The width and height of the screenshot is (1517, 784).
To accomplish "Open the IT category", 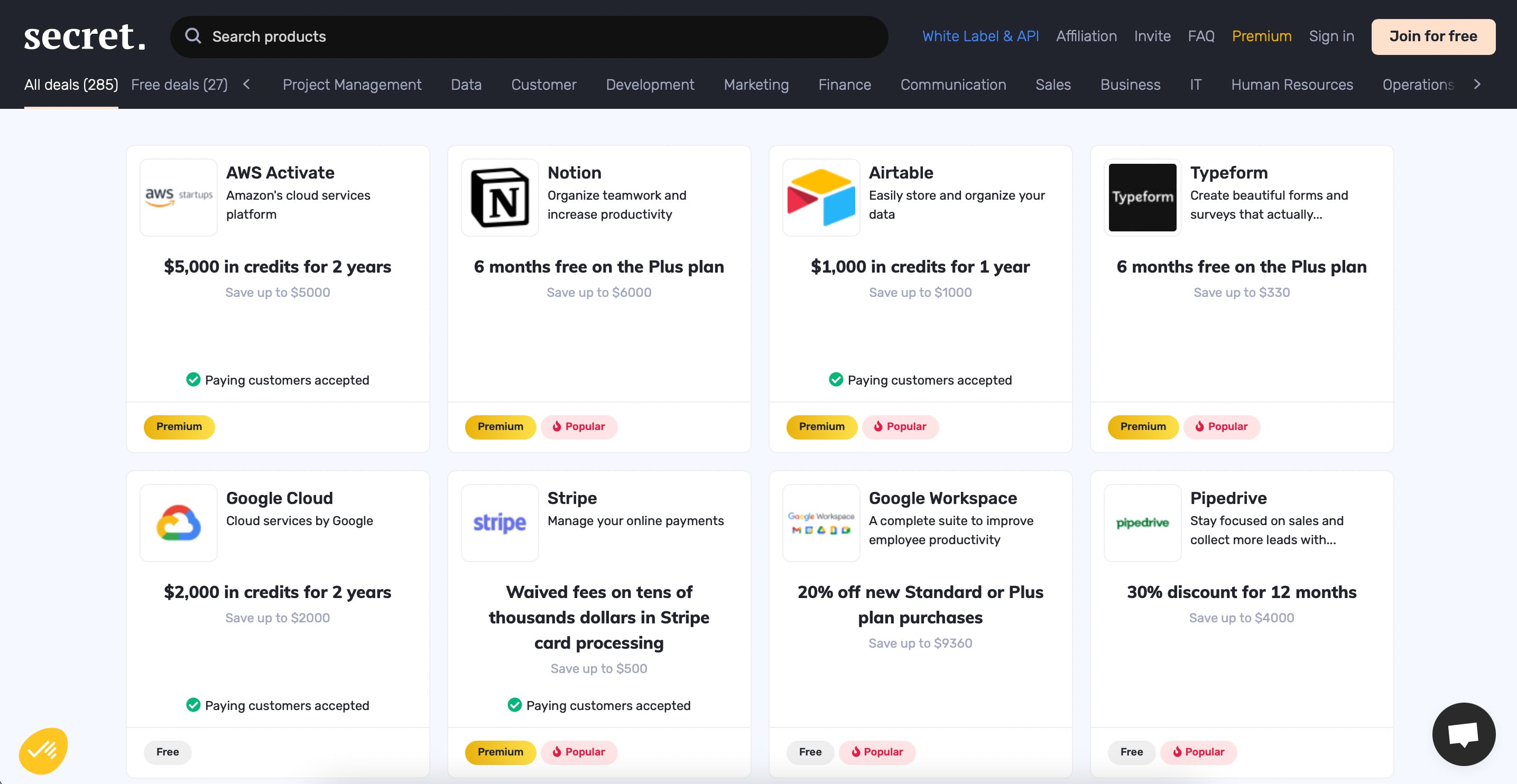I will 1196,85.
